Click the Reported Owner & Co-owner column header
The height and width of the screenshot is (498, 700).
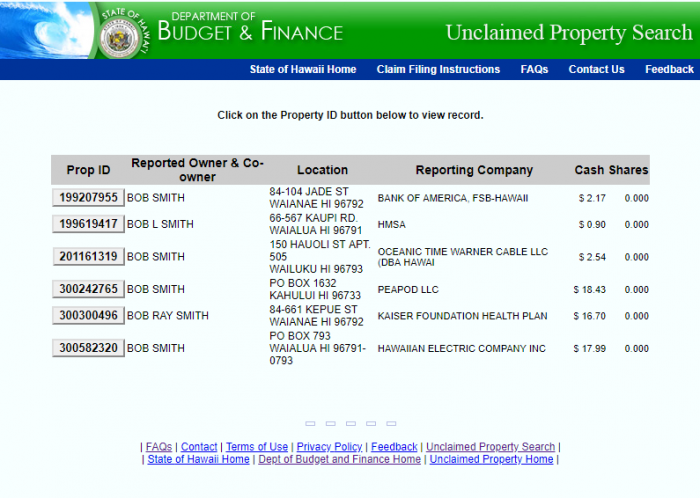tap(197, 170)
